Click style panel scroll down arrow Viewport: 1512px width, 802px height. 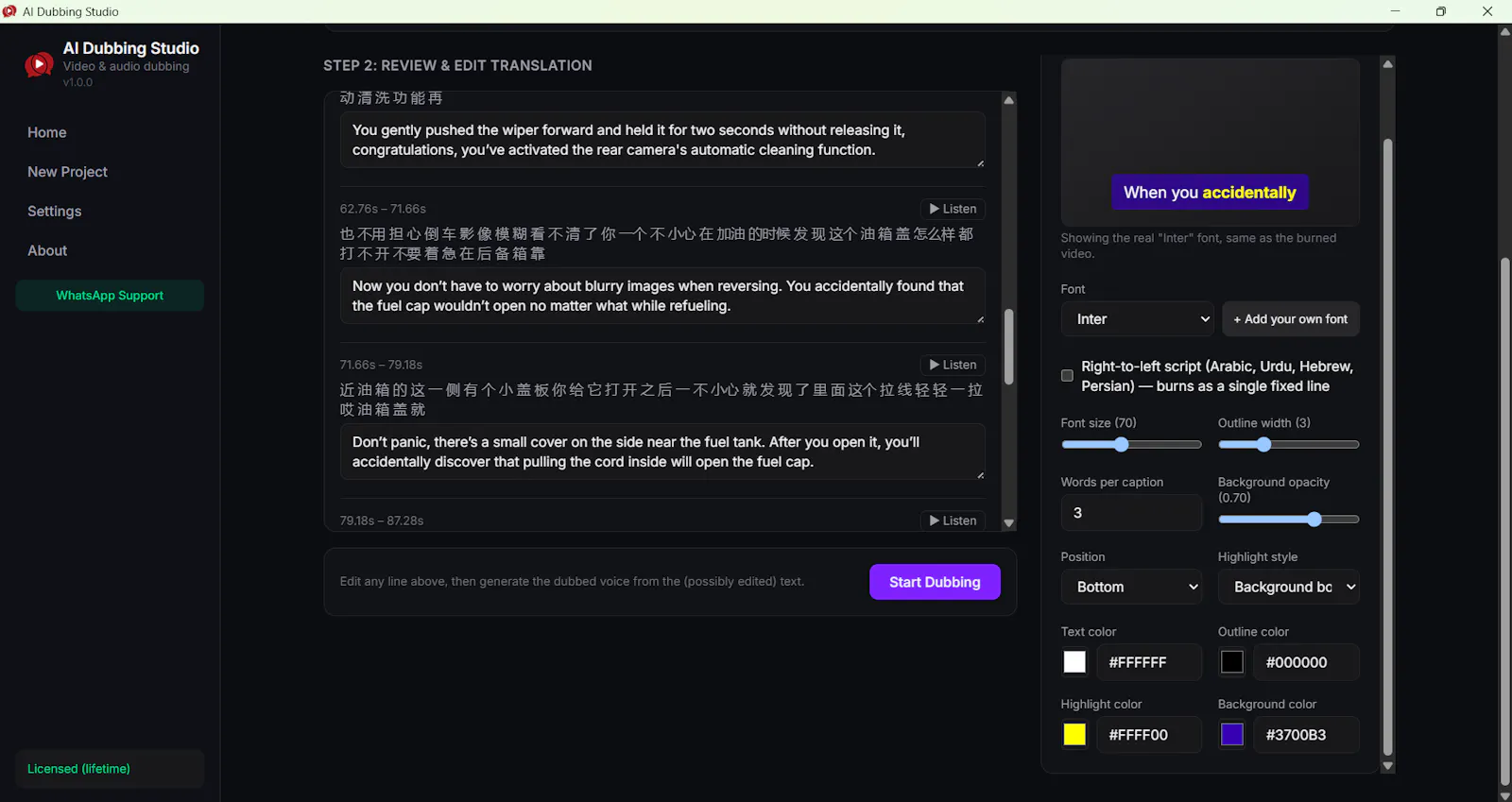click(x=1387, y=766)
